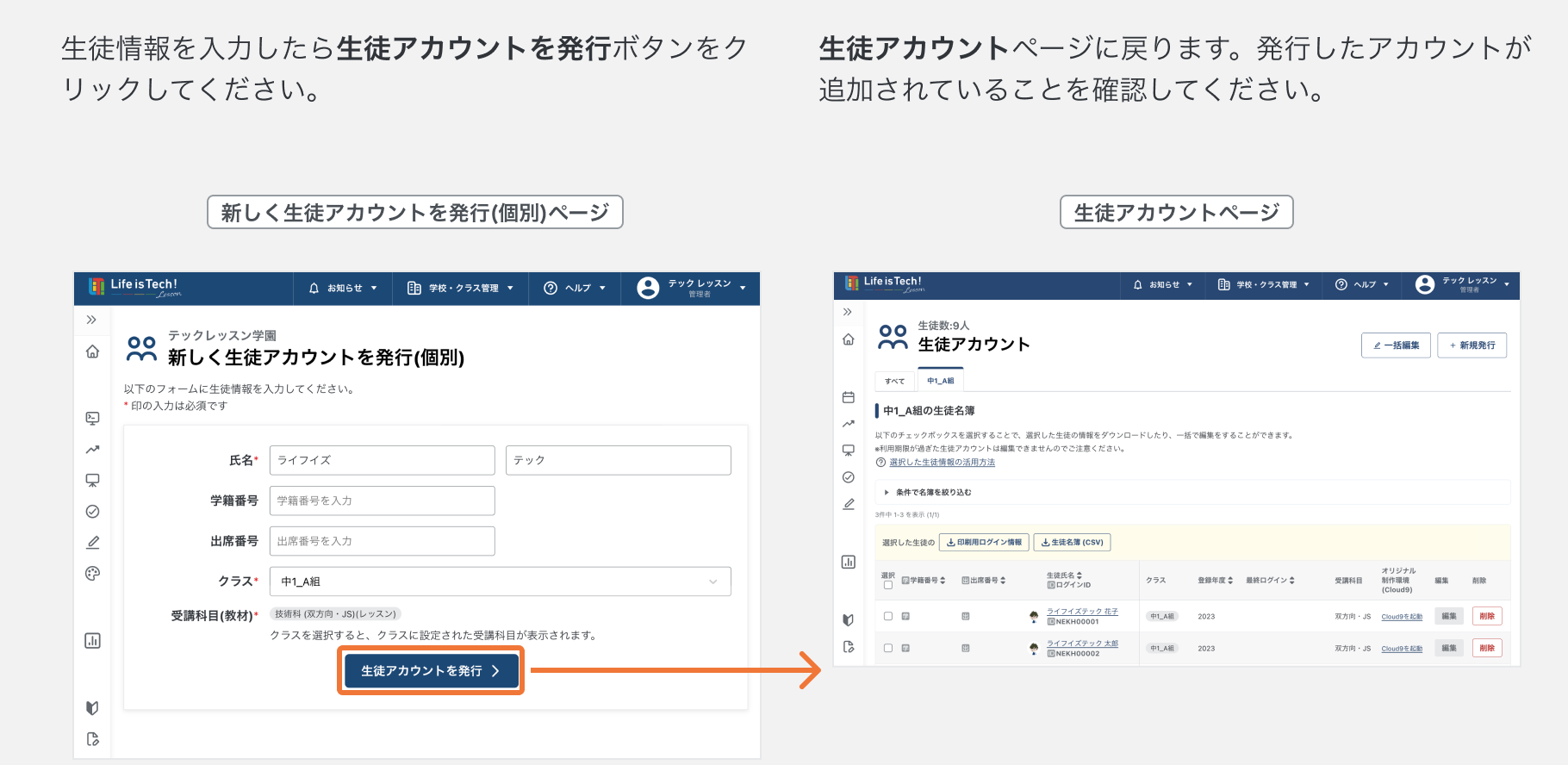Click 新規発行 button
The height and width of the screenshot is (765, 1568).
[1472, 345]
